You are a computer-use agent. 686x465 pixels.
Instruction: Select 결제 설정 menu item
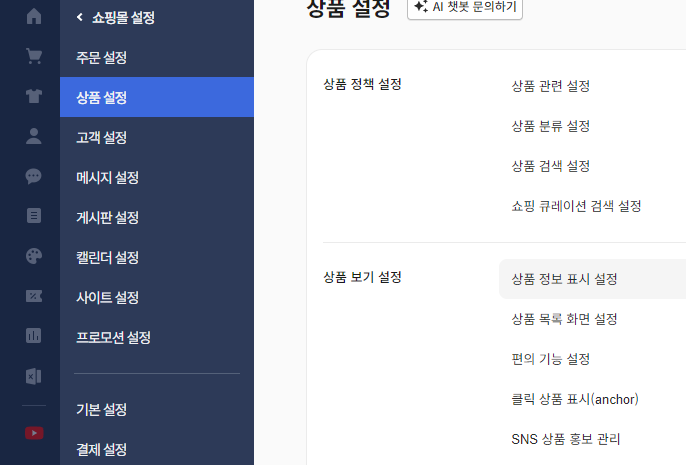click(157, 449)
